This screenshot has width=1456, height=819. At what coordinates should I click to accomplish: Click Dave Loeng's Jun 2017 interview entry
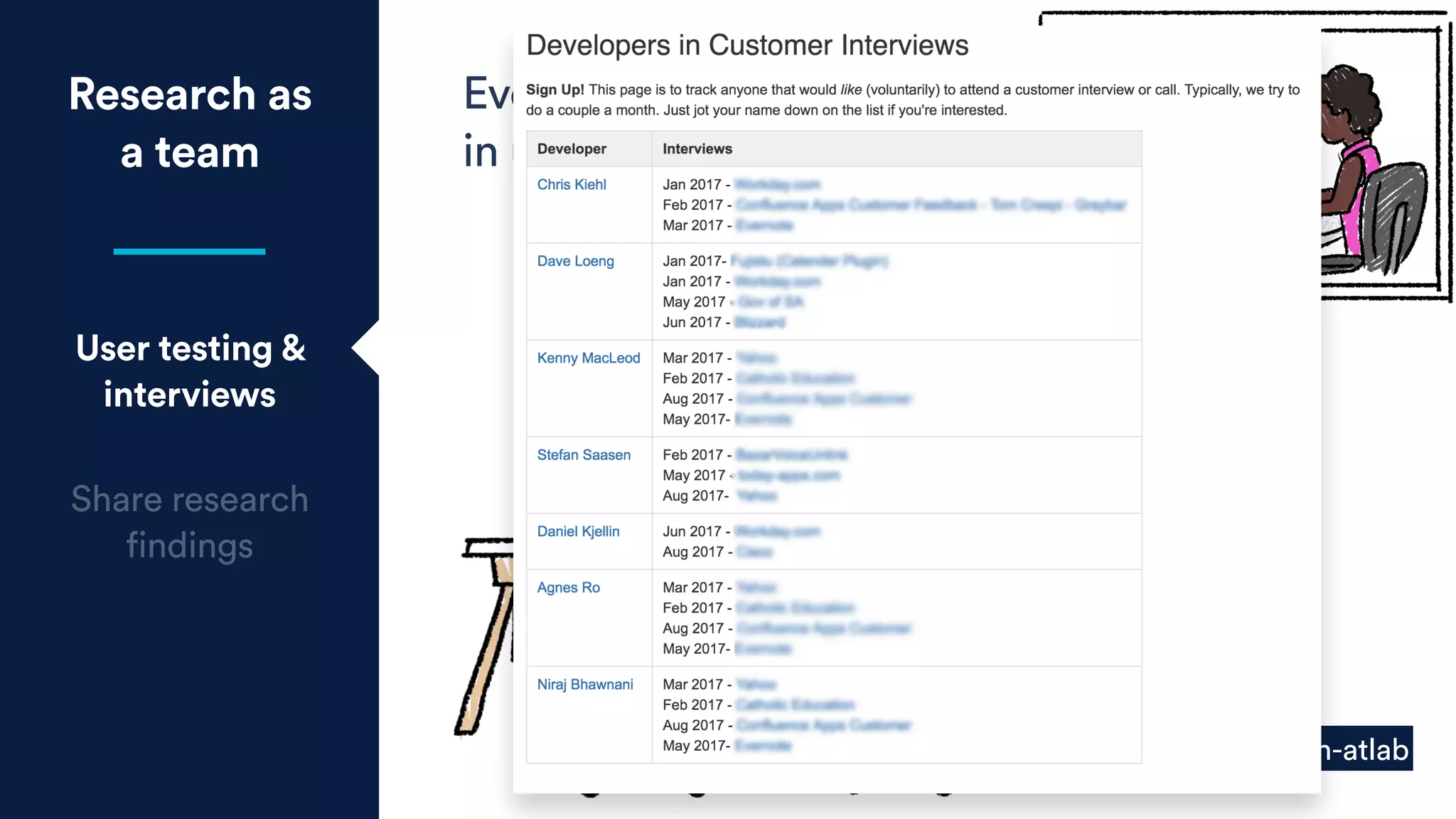click(724, 323)
